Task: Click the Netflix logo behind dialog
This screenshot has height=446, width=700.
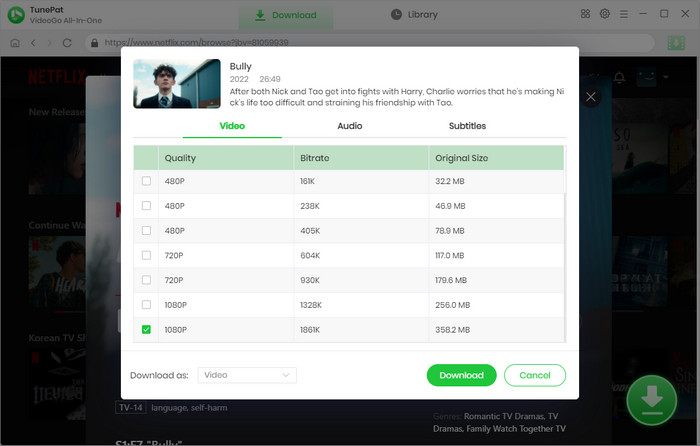Action: click(x=57, y=77)
